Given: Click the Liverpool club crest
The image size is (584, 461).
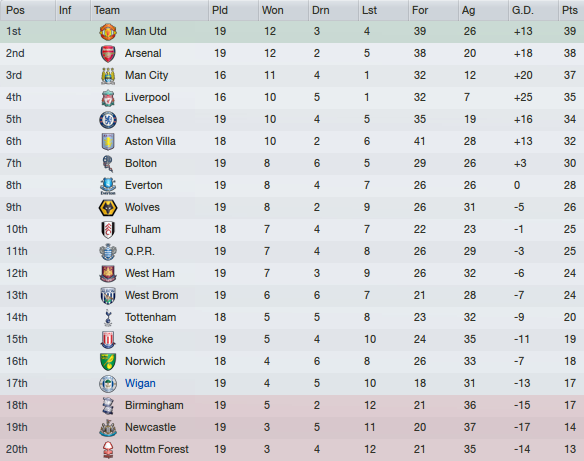Looking at the screenshot, I should pos(108,98).
